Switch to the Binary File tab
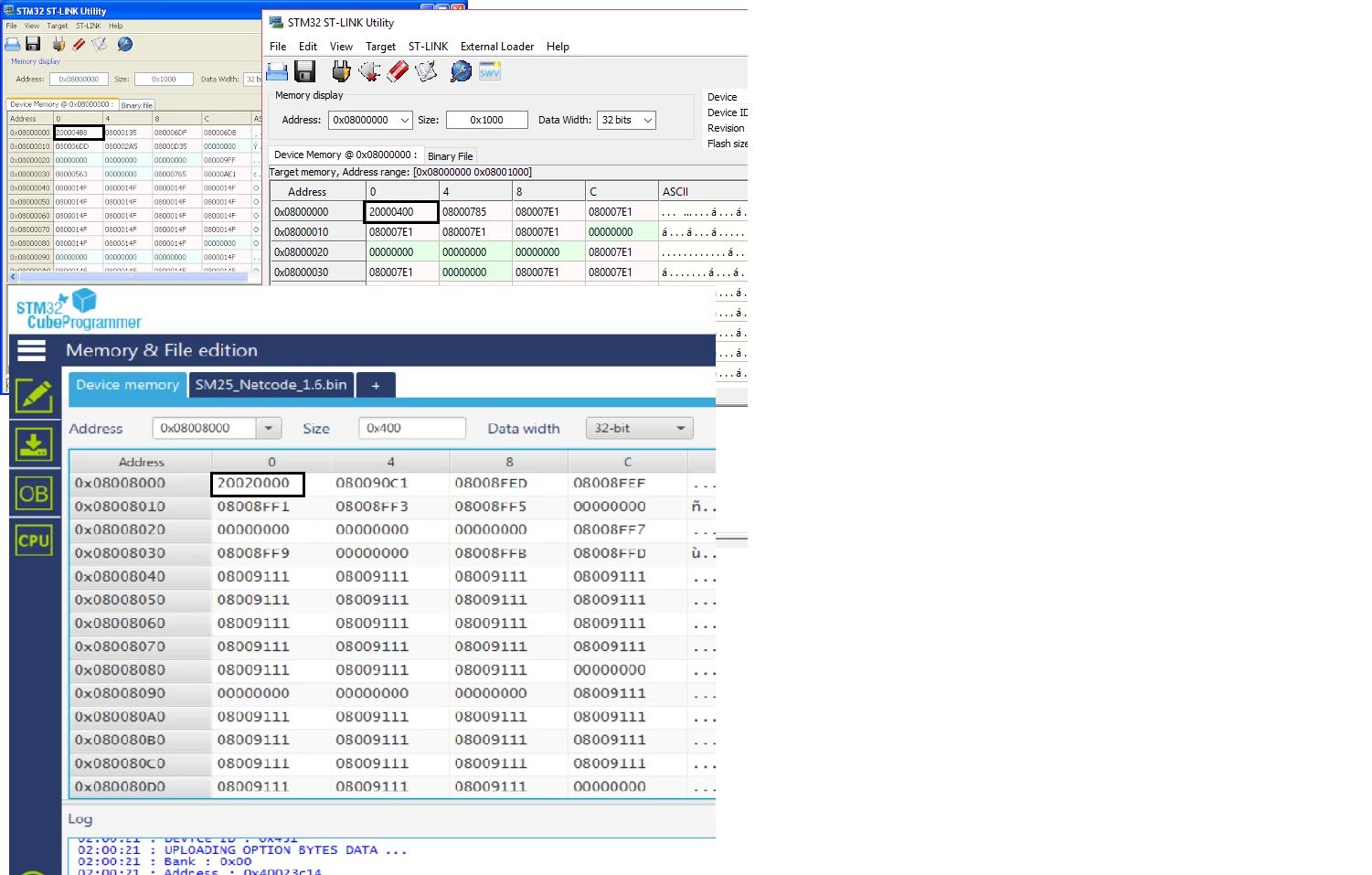This screenshot has width=1372, height=875. pyautogui.click(x=450, y=156)
